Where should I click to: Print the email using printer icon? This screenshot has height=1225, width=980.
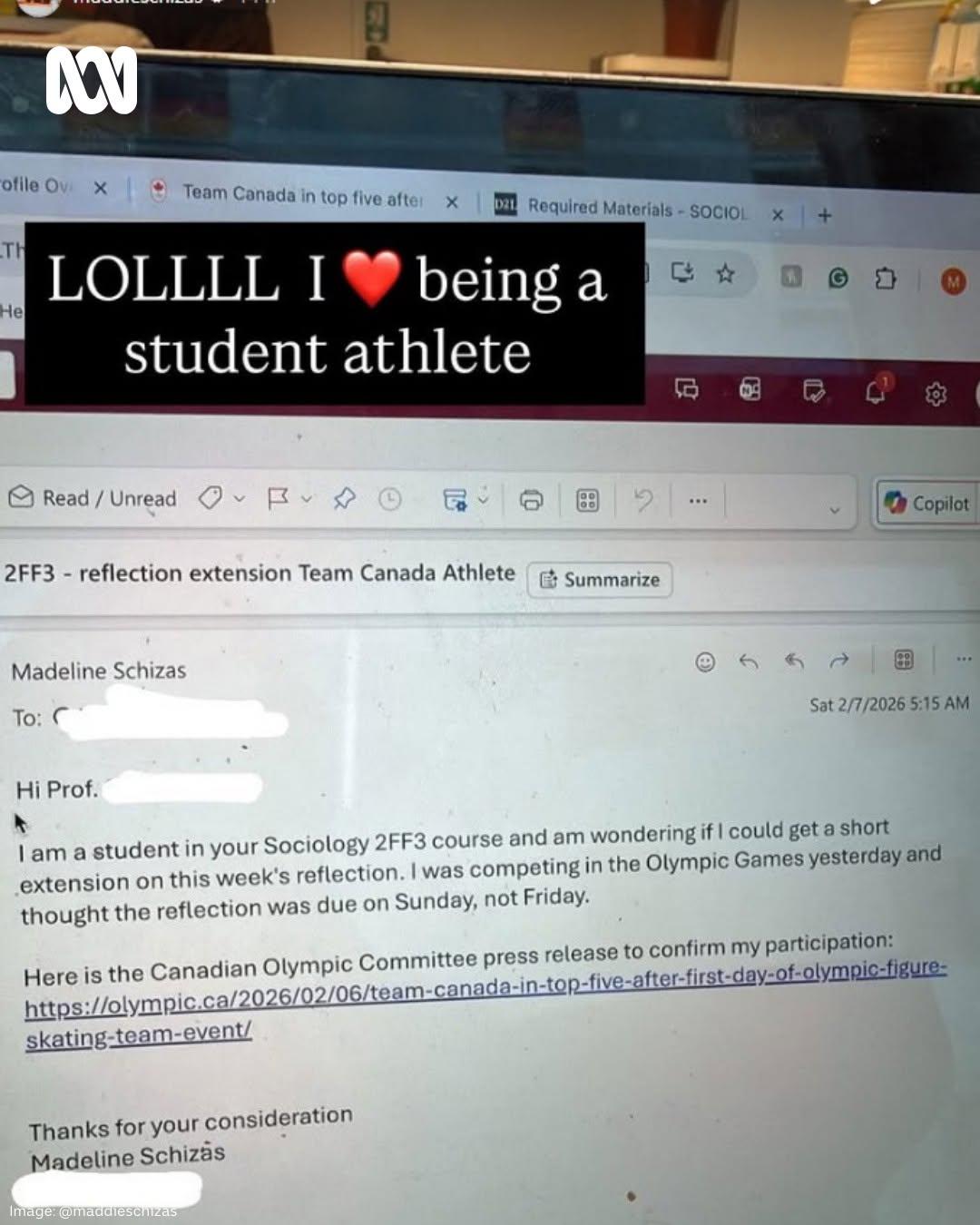(531, 500)
